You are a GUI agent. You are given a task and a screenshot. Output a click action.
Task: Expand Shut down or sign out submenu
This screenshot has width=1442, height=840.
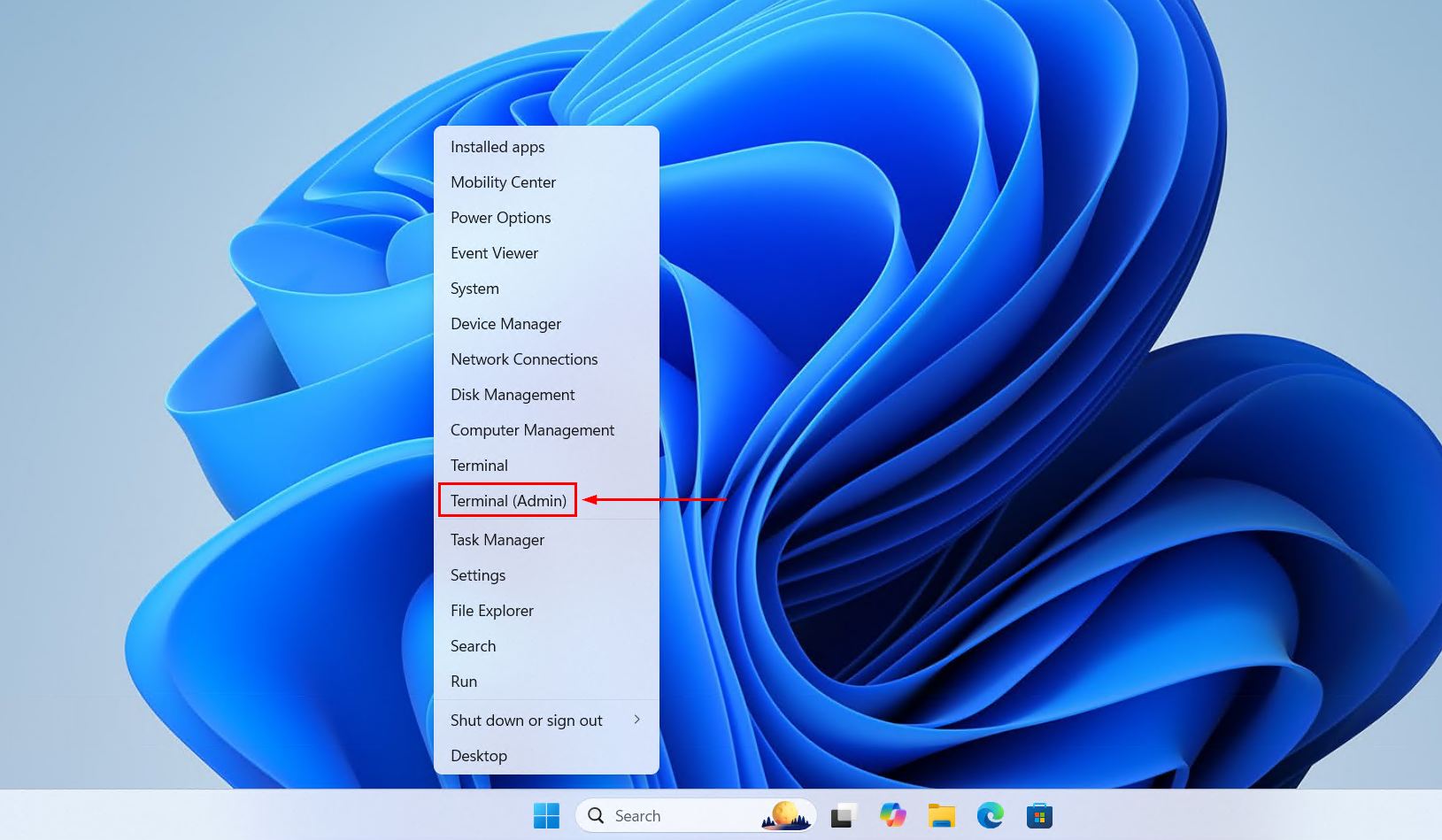click(x=546, y=721)
